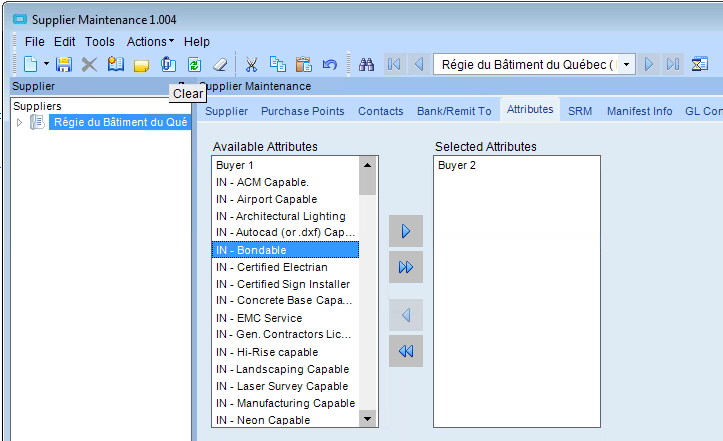The image size is (723, 441).
Task: Open the Actions dropdown menu
Action: click(x=150, y=42)
